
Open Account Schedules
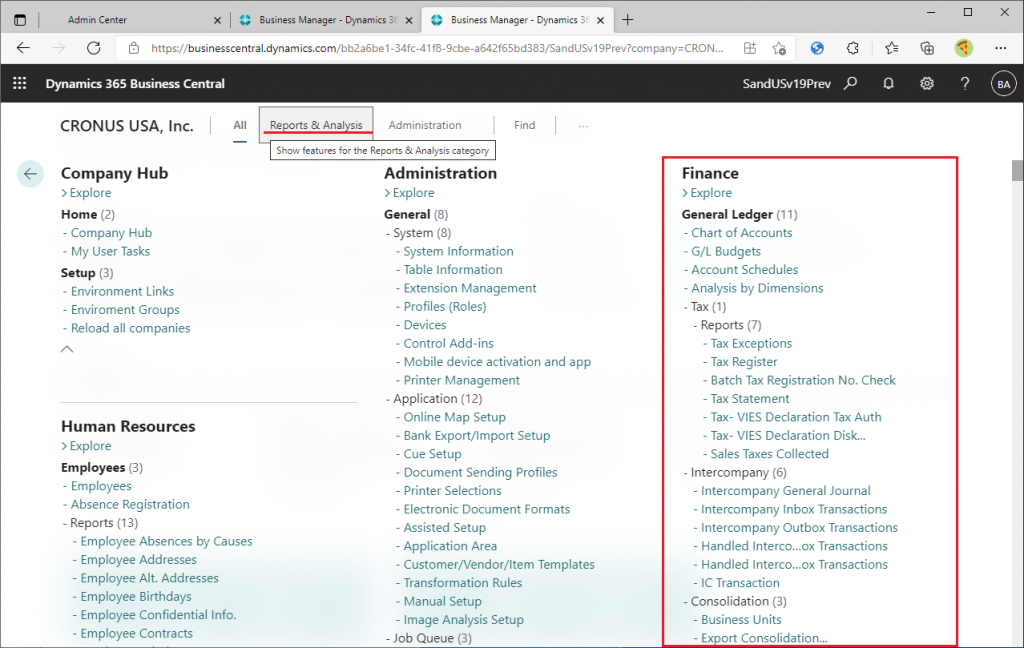point(744,269)
